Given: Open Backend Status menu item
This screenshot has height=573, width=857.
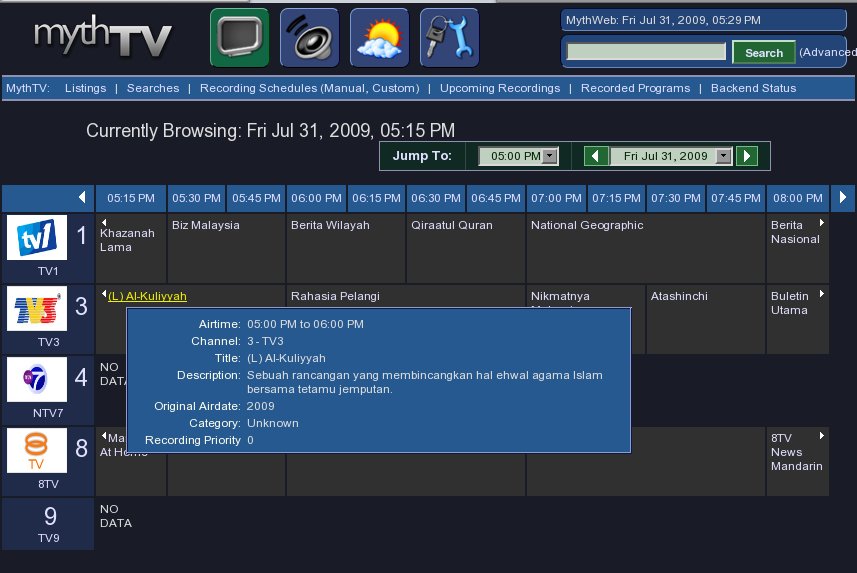Looking at the screenshot, I should click(x=753, y=88).
